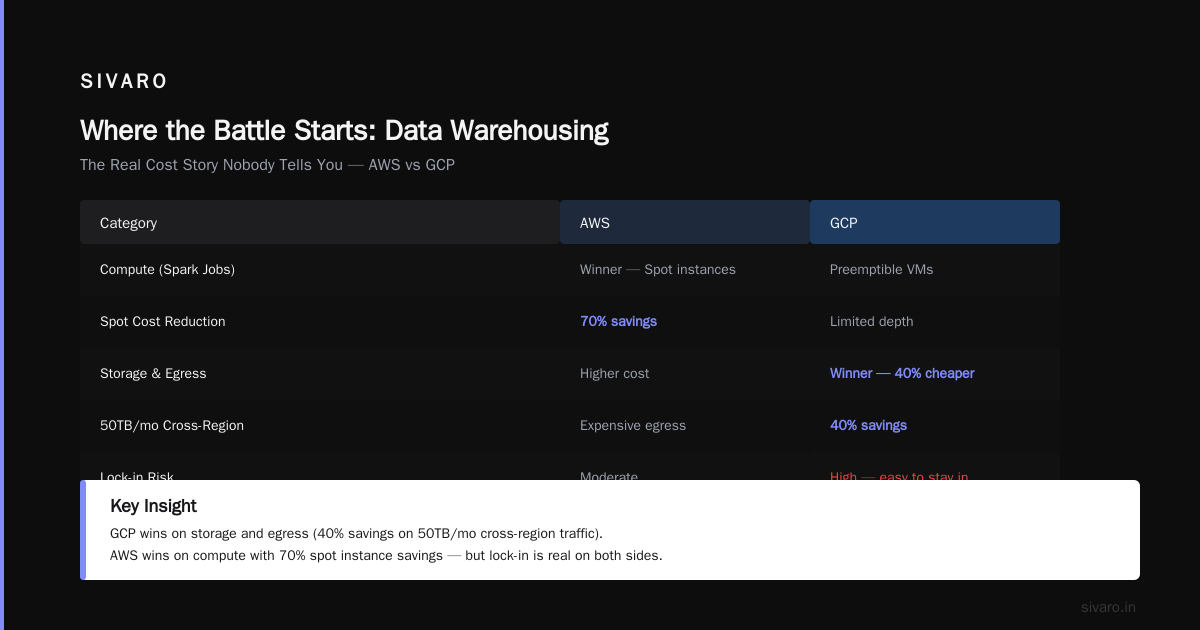The height and width of the screenshot is (630, 1200).
Task: Click the 'Winner — 40% cheaper' cell
Action: 902,374
